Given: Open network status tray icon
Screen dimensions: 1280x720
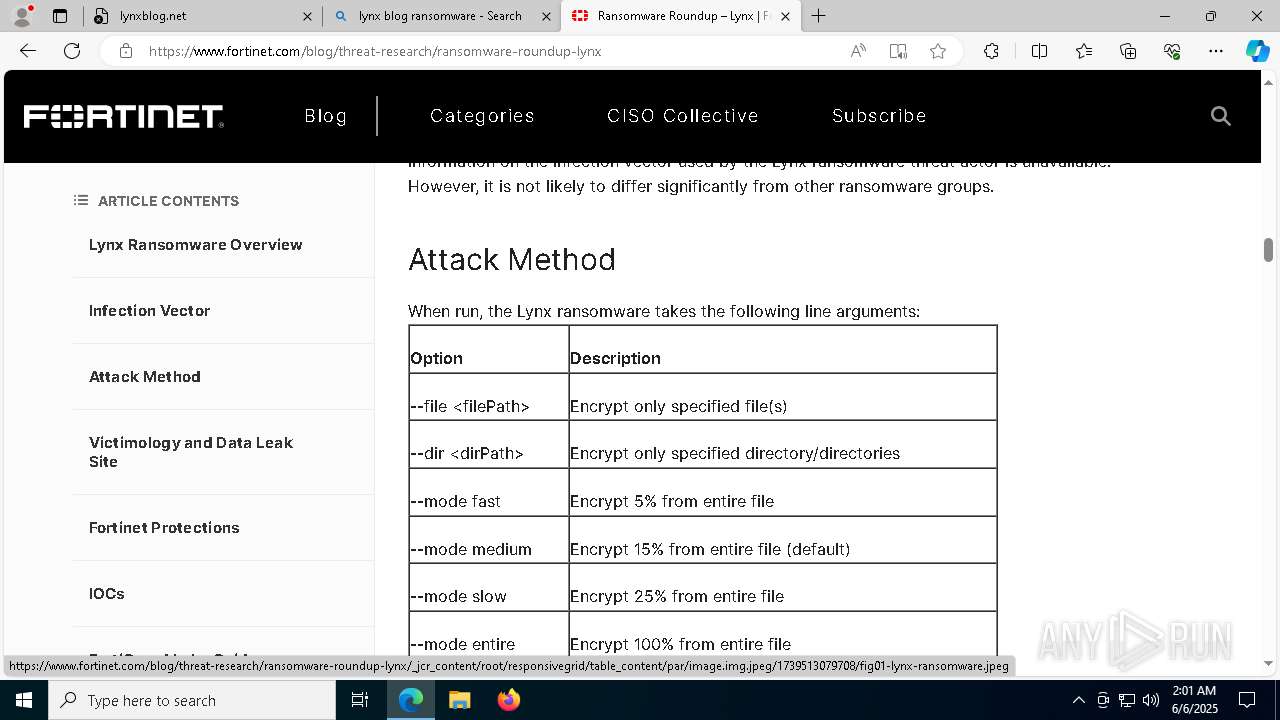Looking at the screenshot, I should [x=1127, y=700].
